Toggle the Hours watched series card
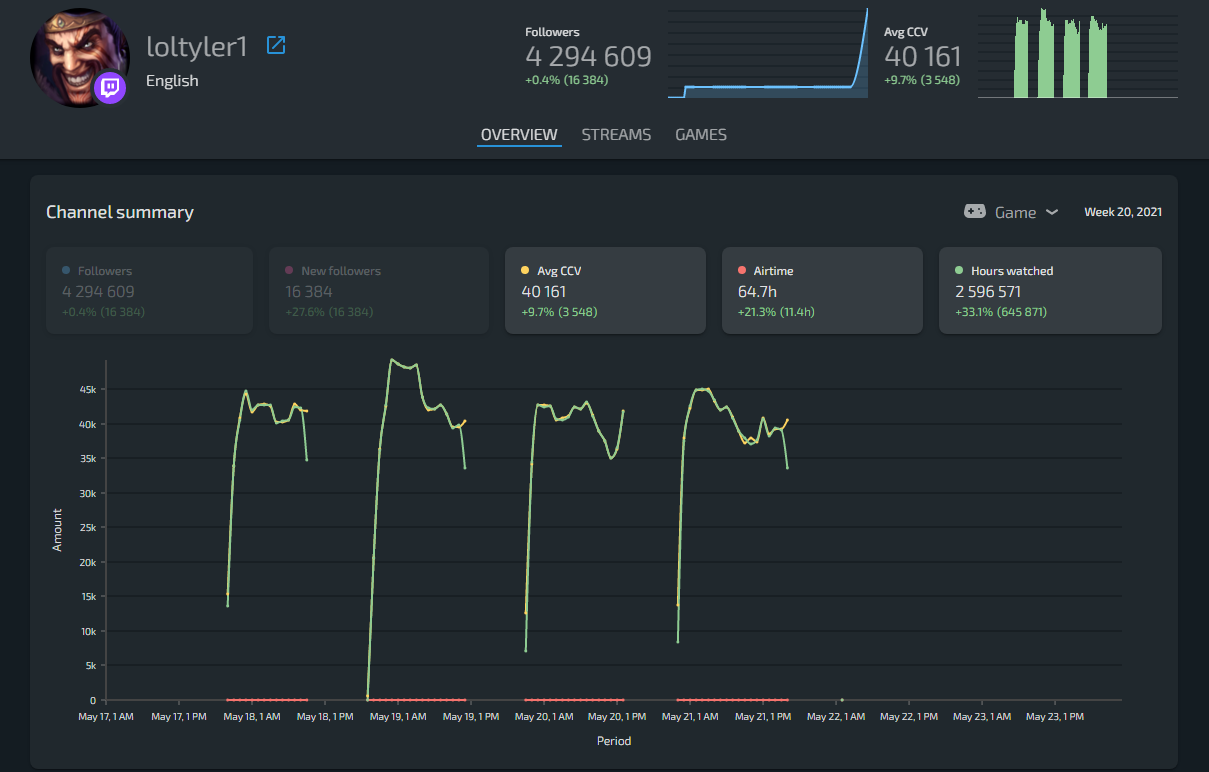 (1050, 291)
